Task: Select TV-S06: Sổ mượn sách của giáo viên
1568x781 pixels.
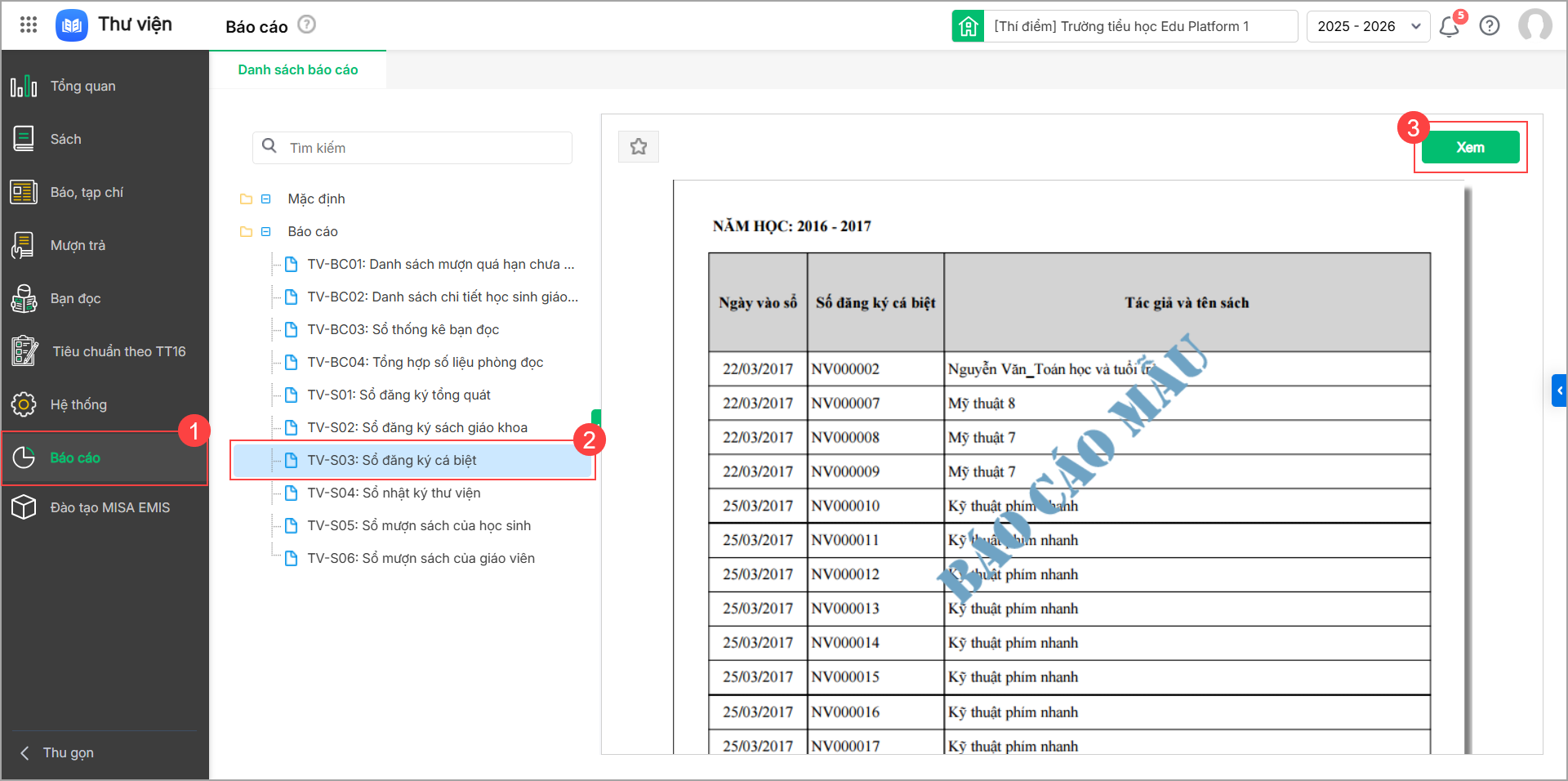Action: click(x=421, y=558)
